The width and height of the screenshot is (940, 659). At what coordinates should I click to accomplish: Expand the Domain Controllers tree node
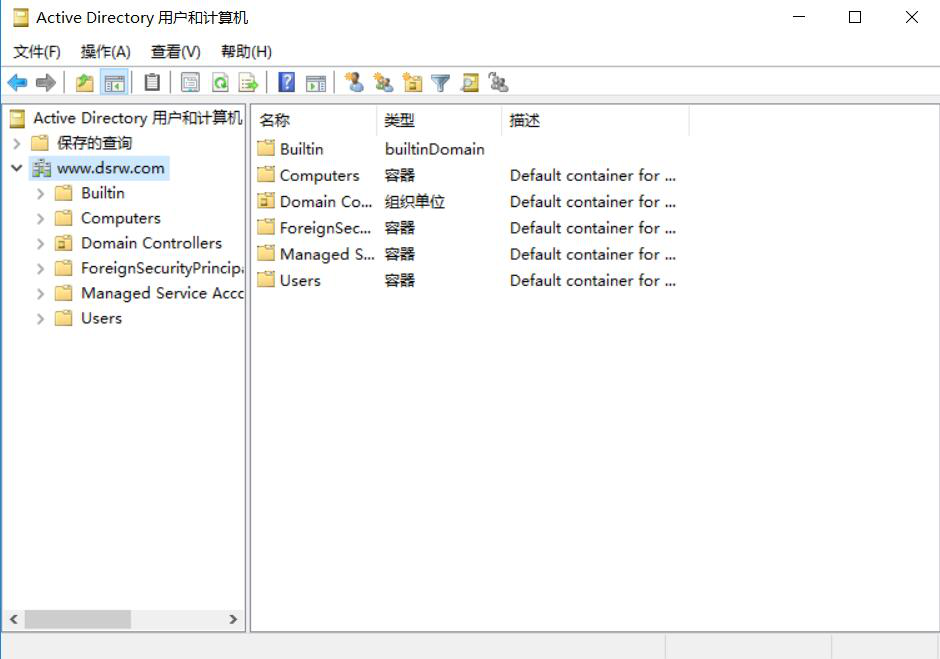(x=40, y=243)
